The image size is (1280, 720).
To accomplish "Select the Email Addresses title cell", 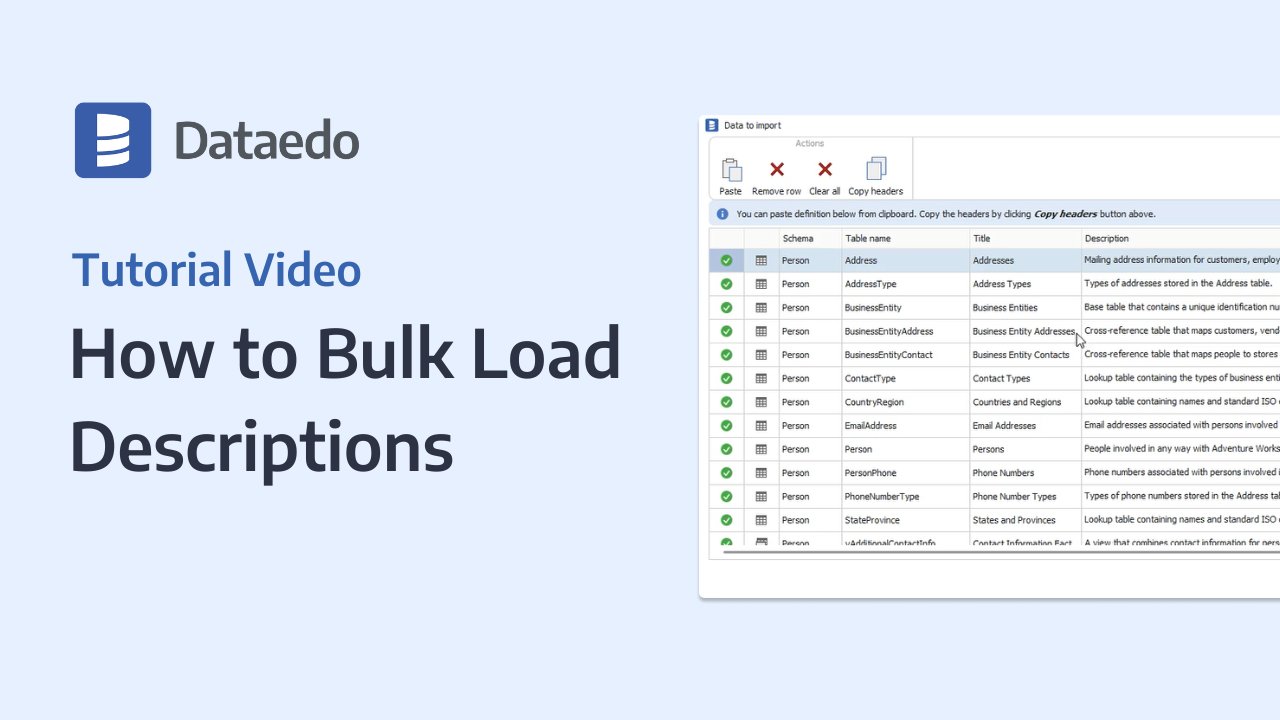I will click(x=1004, y=426).
